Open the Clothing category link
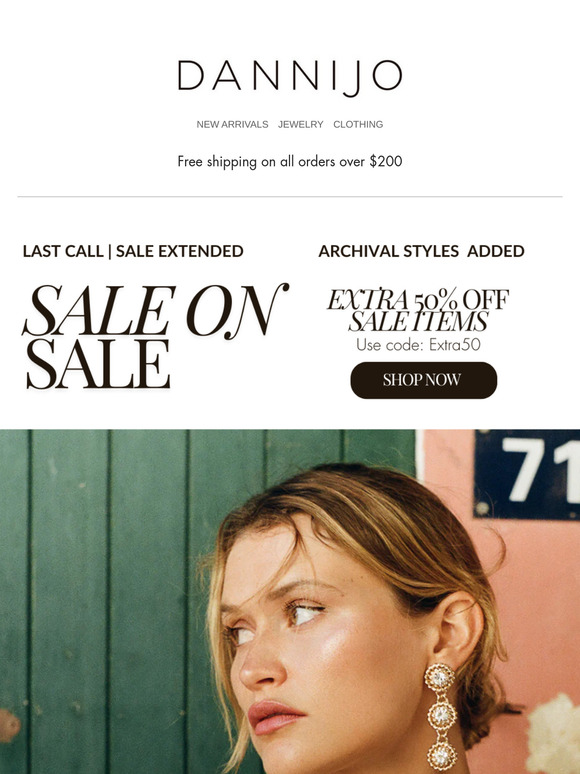This screenshot has width=580, height=774. tap(358, 124)
